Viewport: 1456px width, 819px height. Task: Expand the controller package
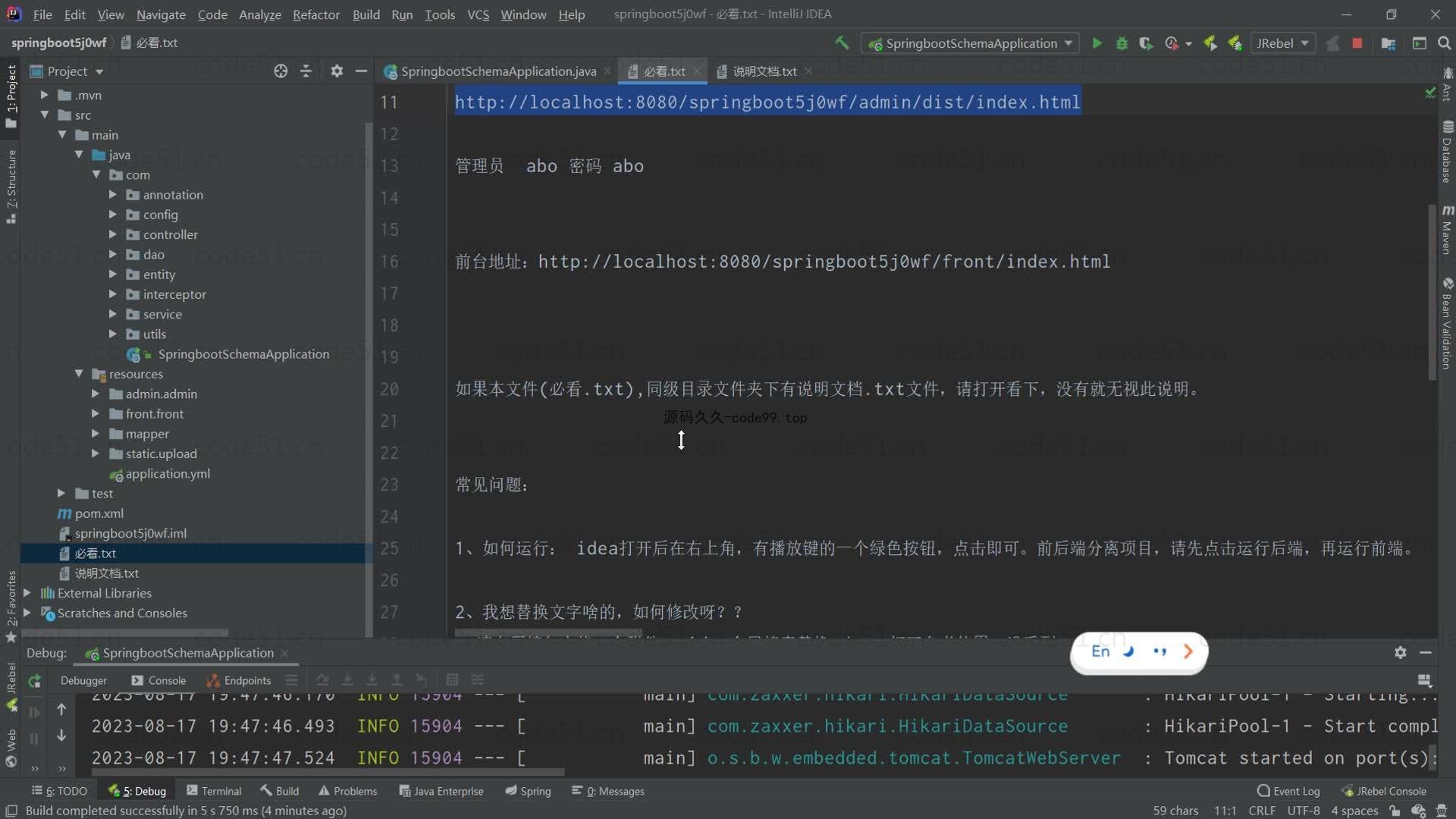click(x=112, y=234)
